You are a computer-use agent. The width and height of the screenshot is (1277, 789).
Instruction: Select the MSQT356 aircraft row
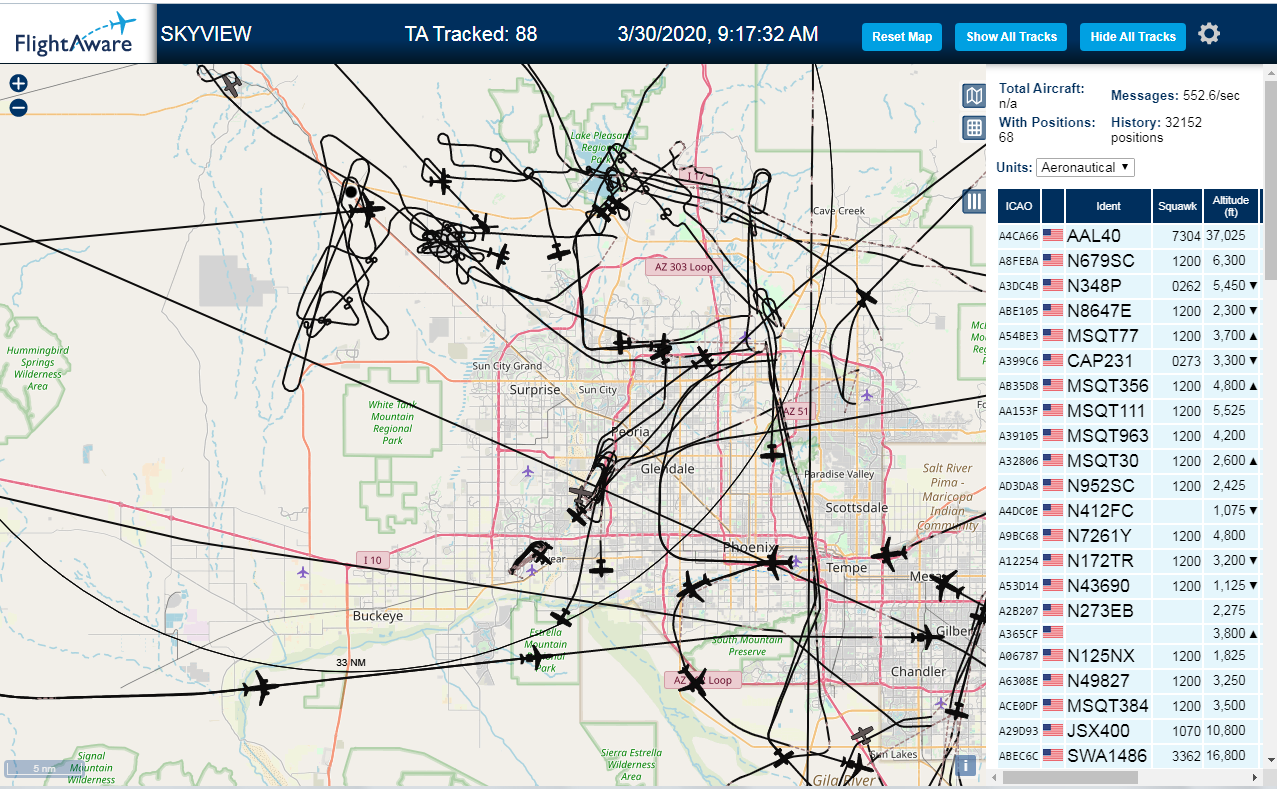click(1128, 386)
